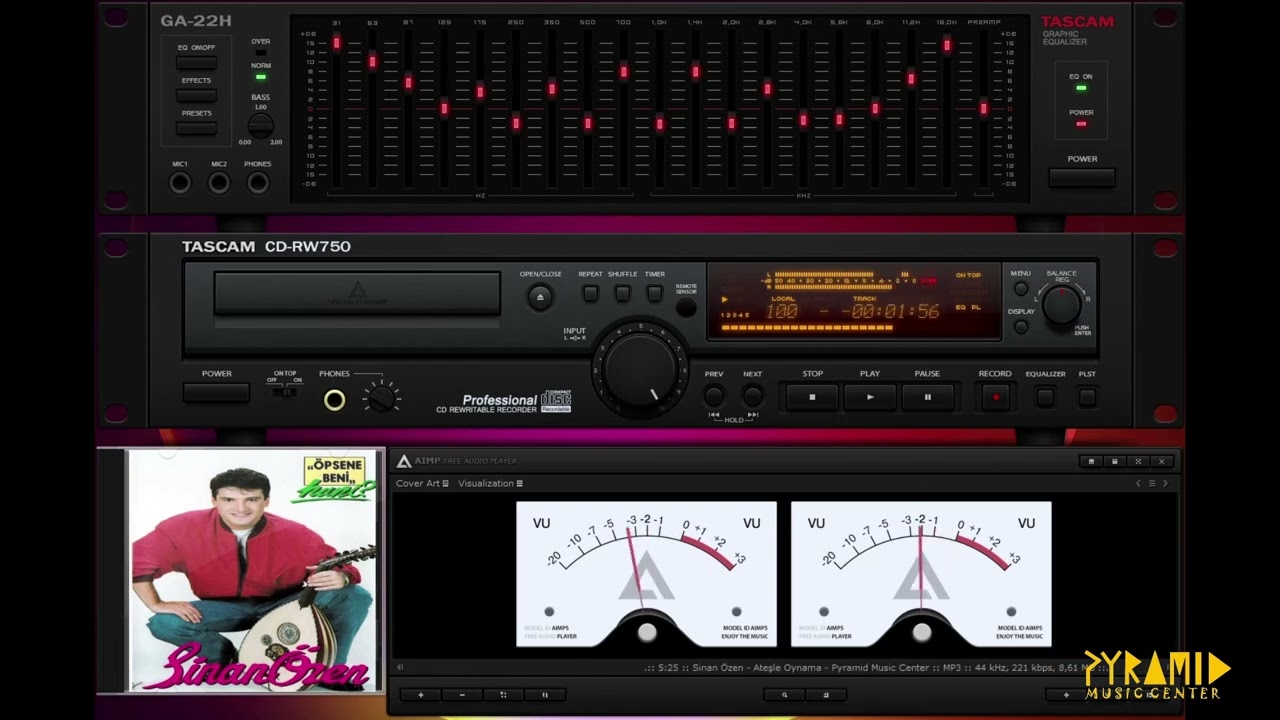
Task: Toggle the equalizer Power button
Action: click(1082, 177)
